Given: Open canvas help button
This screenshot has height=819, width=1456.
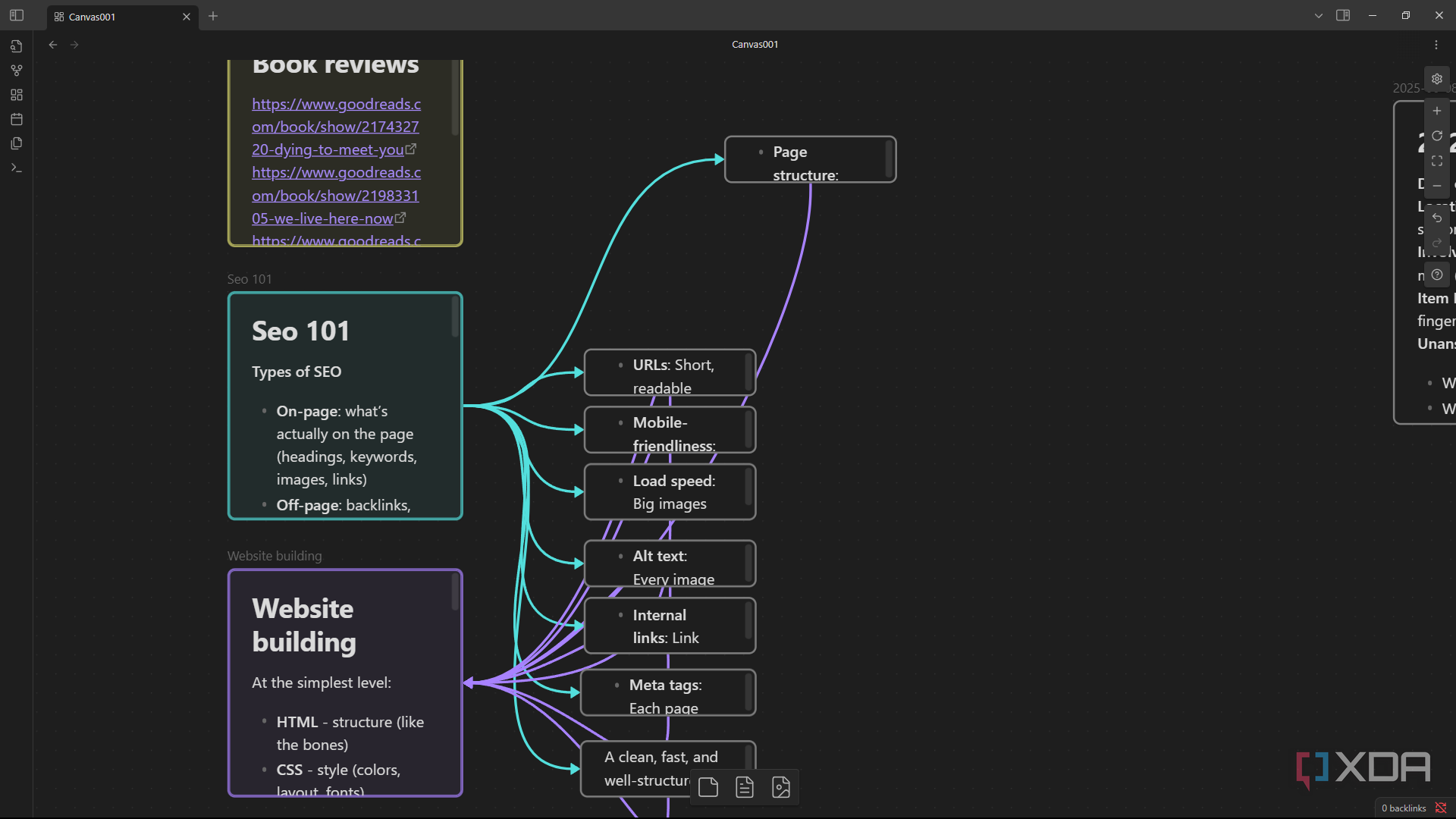Looking at the screenshot, I should tap(1437, 275).
